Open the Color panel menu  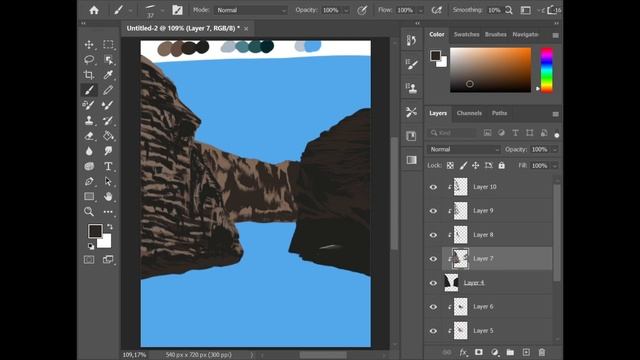point(556,36)
